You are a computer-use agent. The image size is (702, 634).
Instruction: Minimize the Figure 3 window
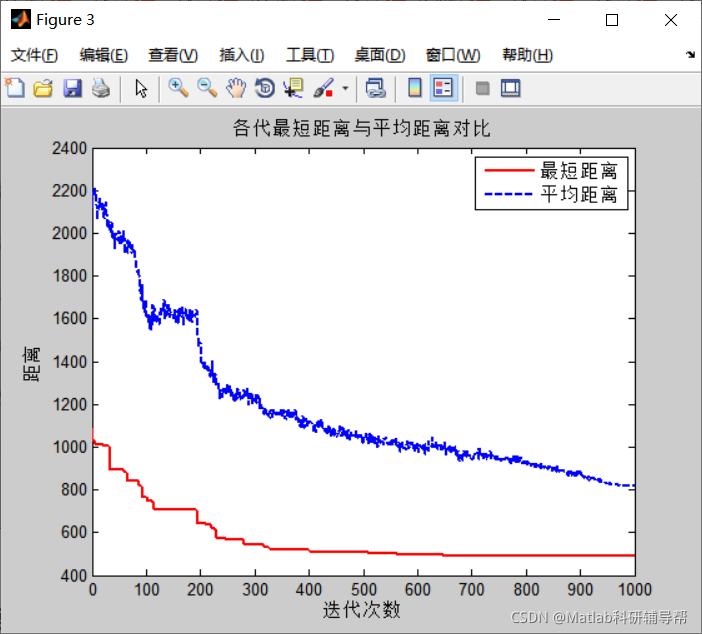pyautogui.click(x=554, y=20)
